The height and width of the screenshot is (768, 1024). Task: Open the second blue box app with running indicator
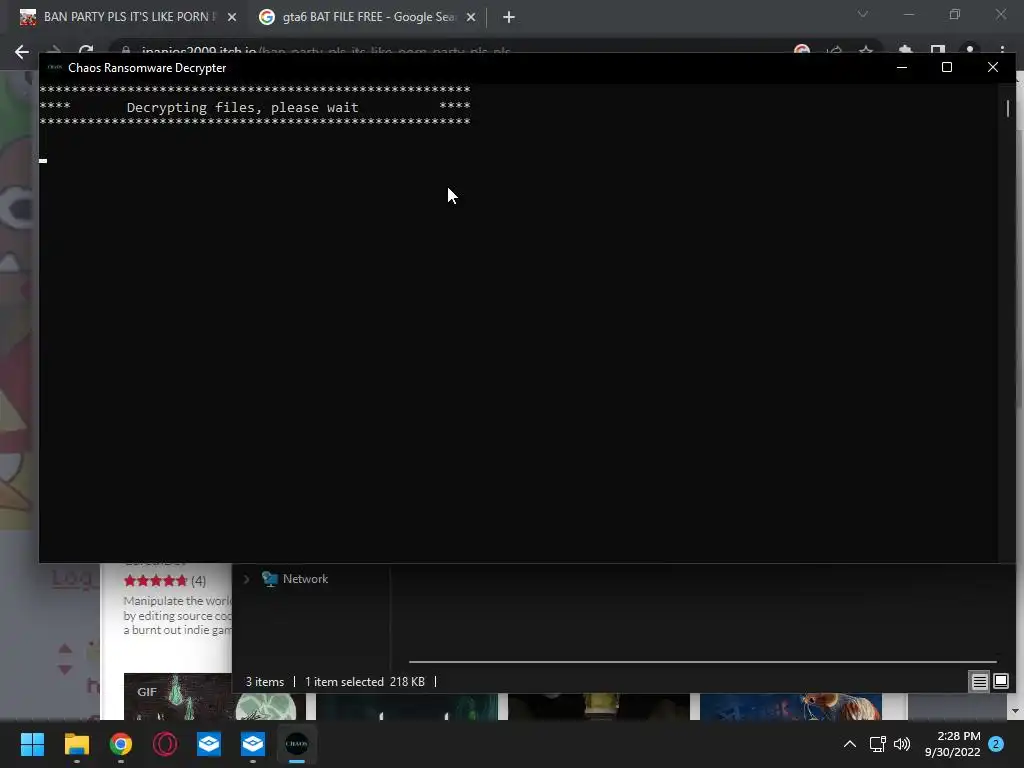point(253,744)
